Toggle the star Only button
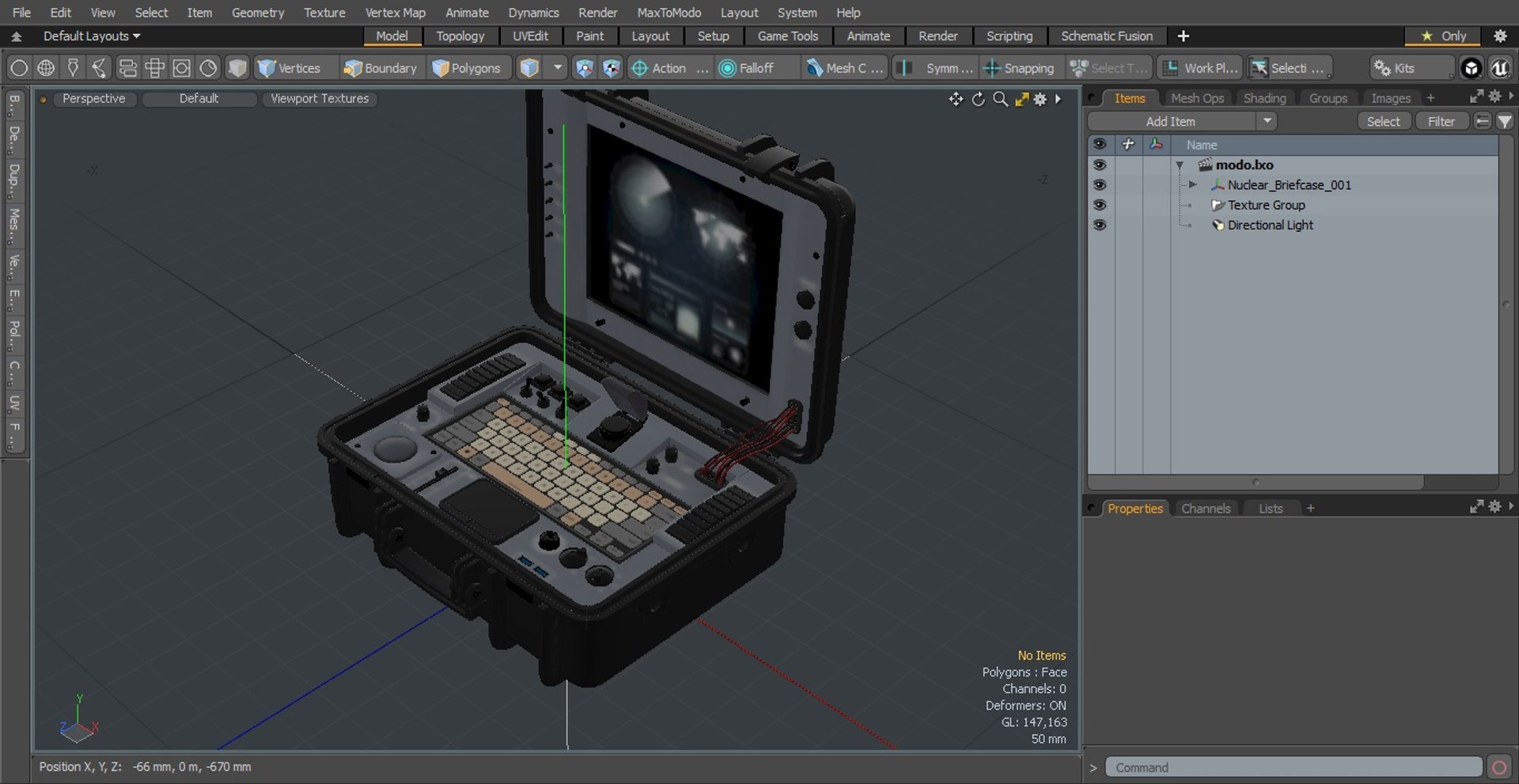The width and height of the screenshot is (1519, 784). tap(1444, 36)
